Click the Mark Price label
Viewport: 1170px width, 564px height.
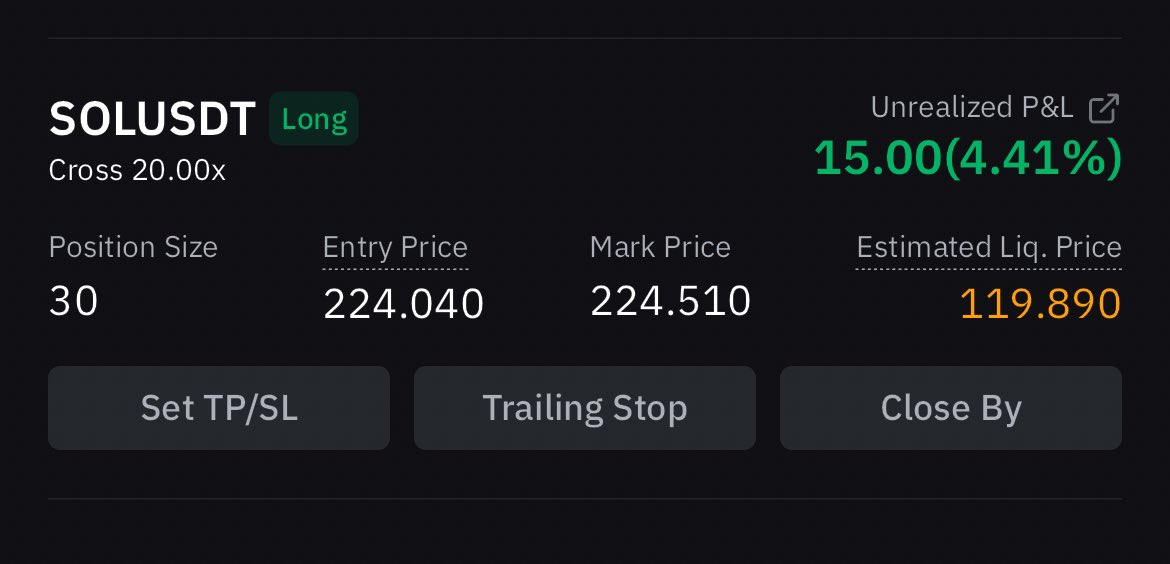[660, 247]
